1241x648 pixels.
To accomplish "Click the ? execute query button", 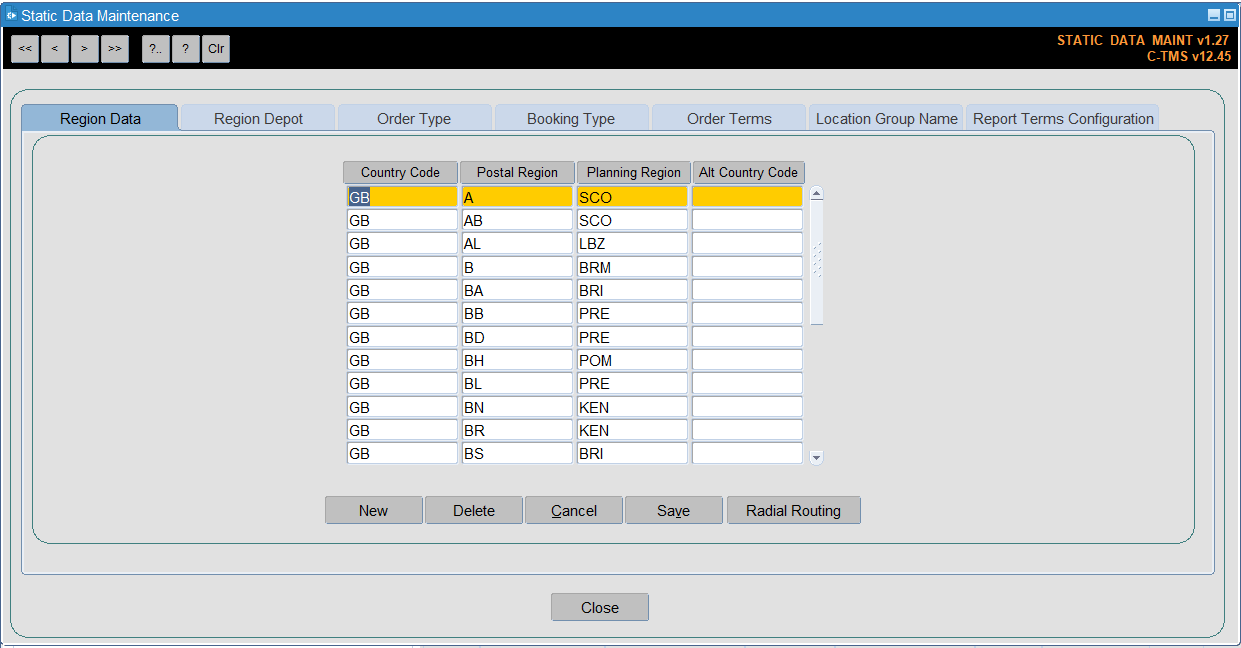I will 186,48.
